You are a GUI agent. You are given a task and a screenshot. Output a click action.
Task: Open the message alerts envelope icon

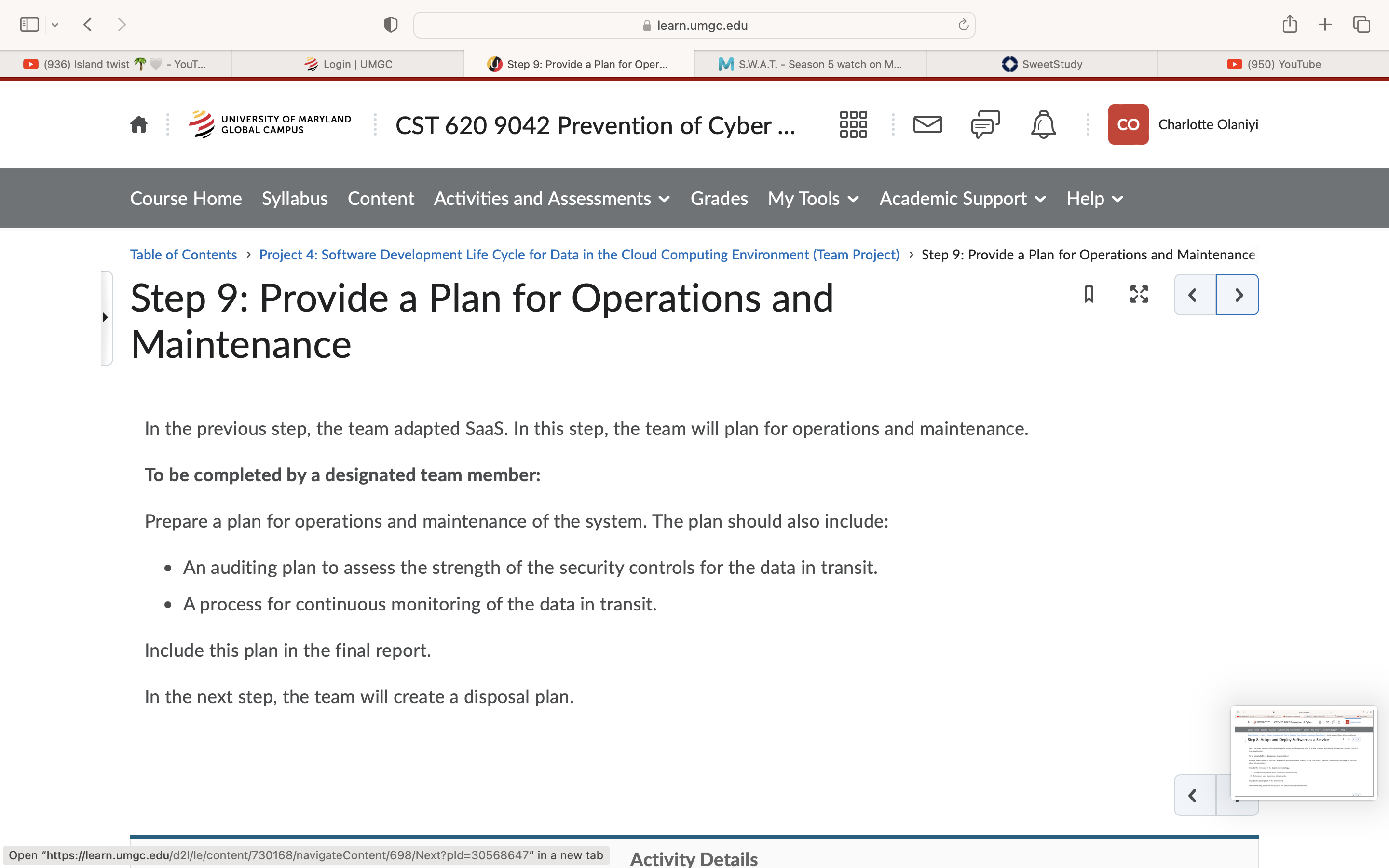927,124
